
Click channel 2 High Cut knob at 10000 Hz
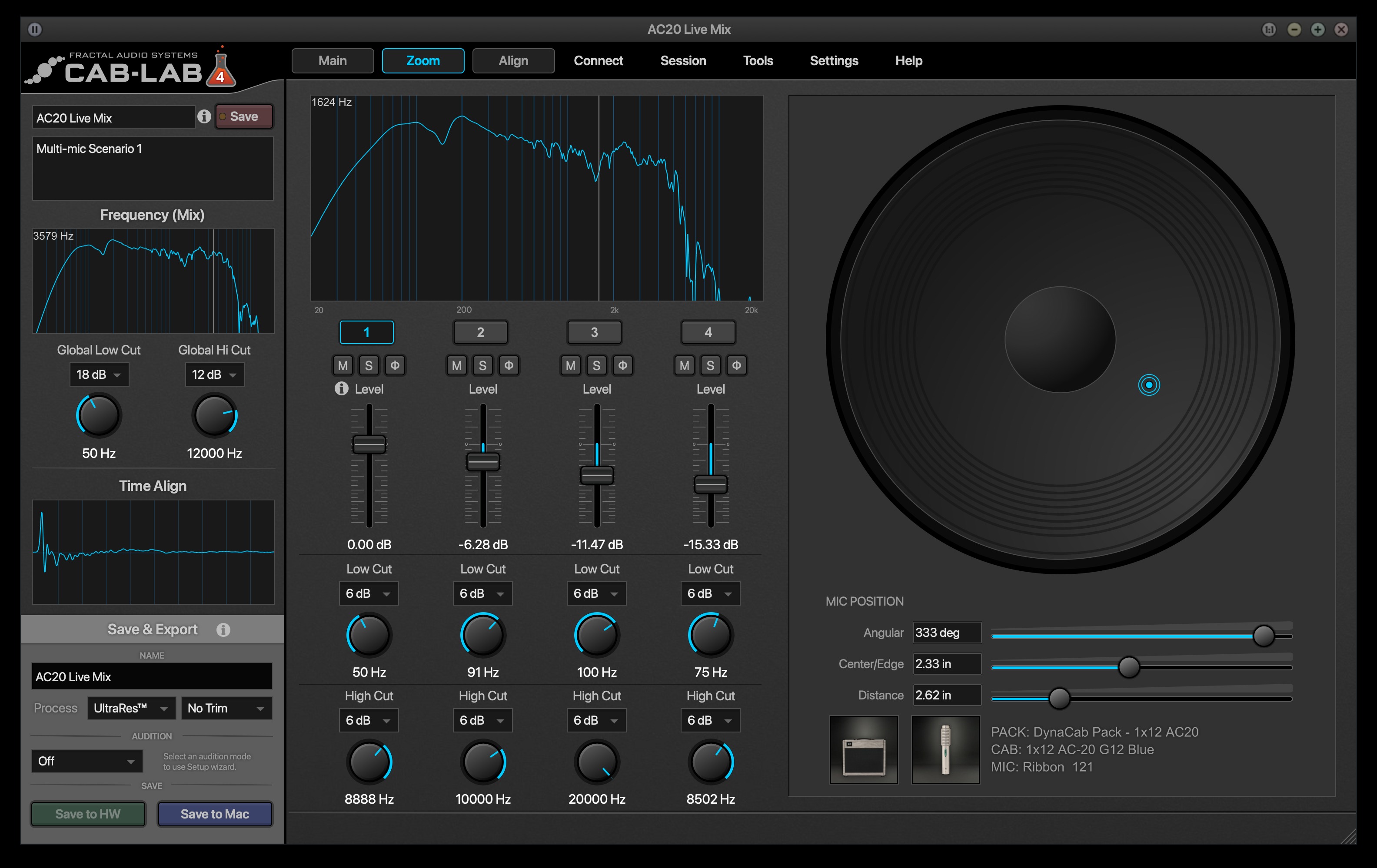[x=482, y=762]
